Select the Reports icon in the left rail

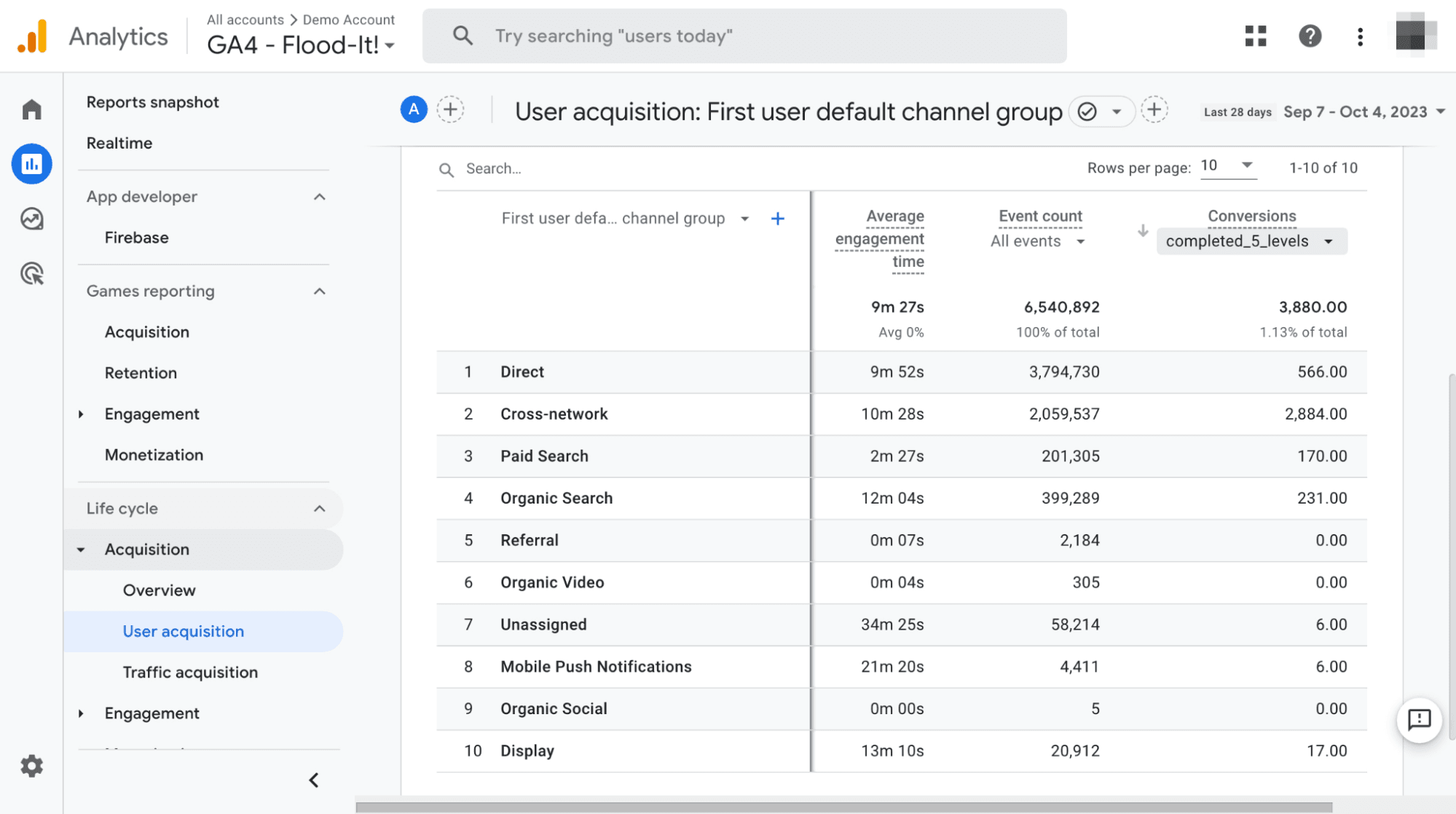click(32, 164)
